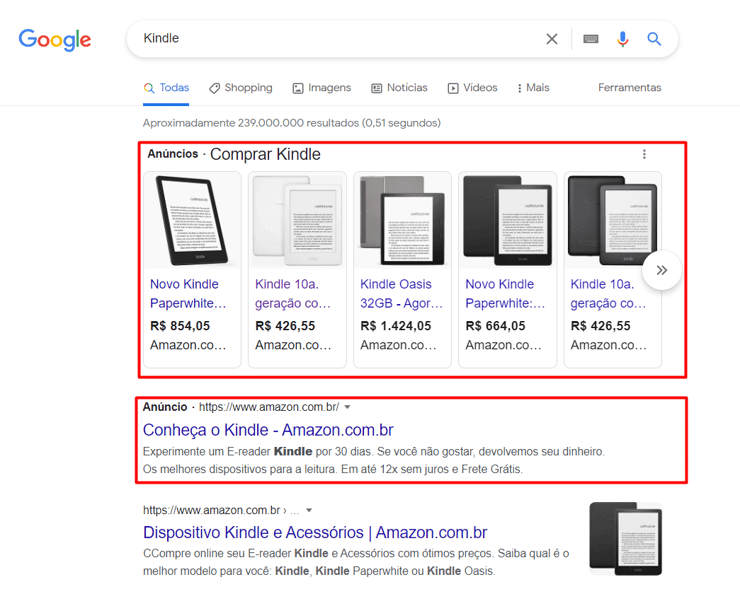Click the R$ 854,05 price
This screenshot has height=594, width=740.
(180, 326)
